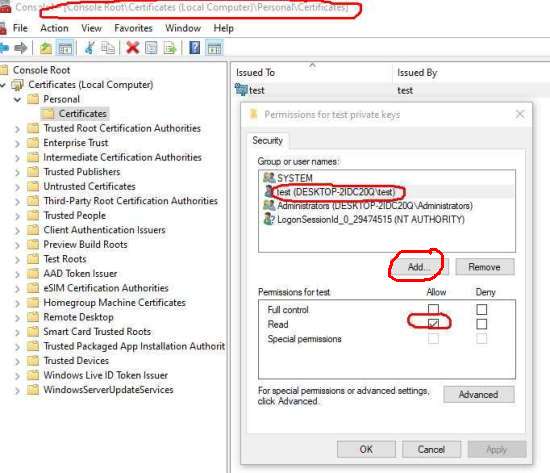Expand the Remote Desktop tree node
This screenshot has height=473, width=550.
click(x=17, y=318)
